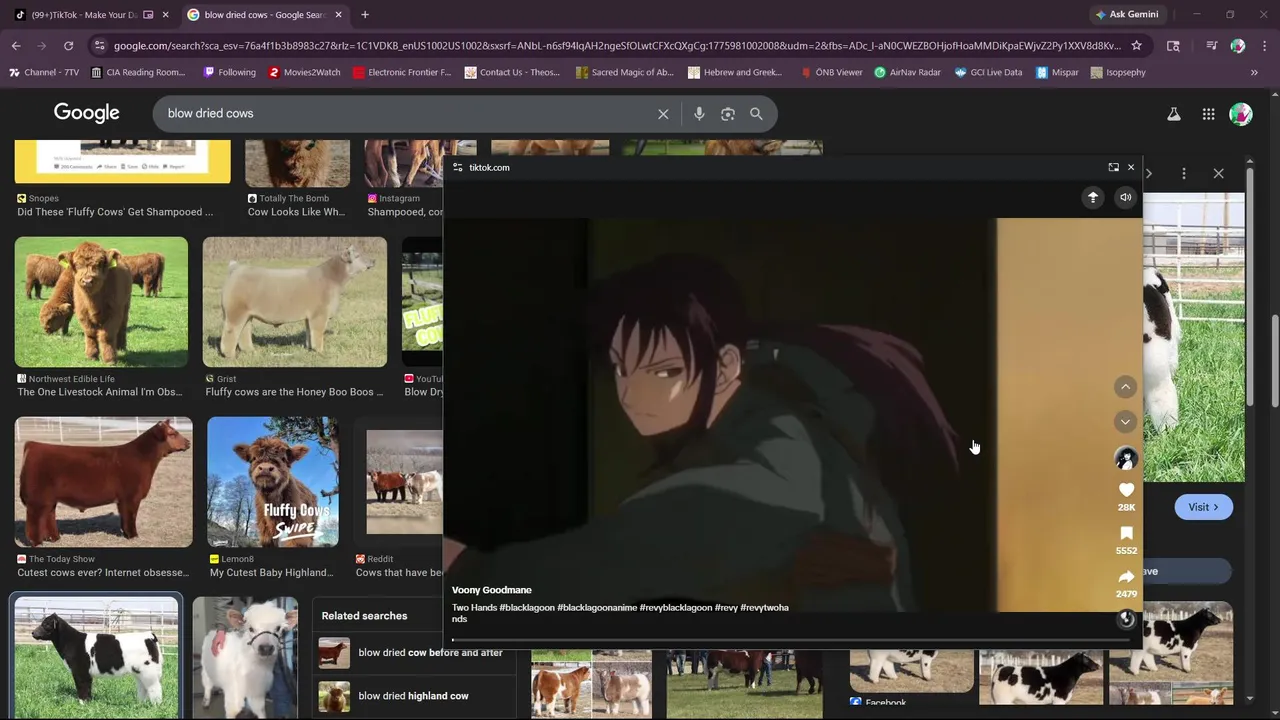Go back with browser back arrow

point(16,46)
